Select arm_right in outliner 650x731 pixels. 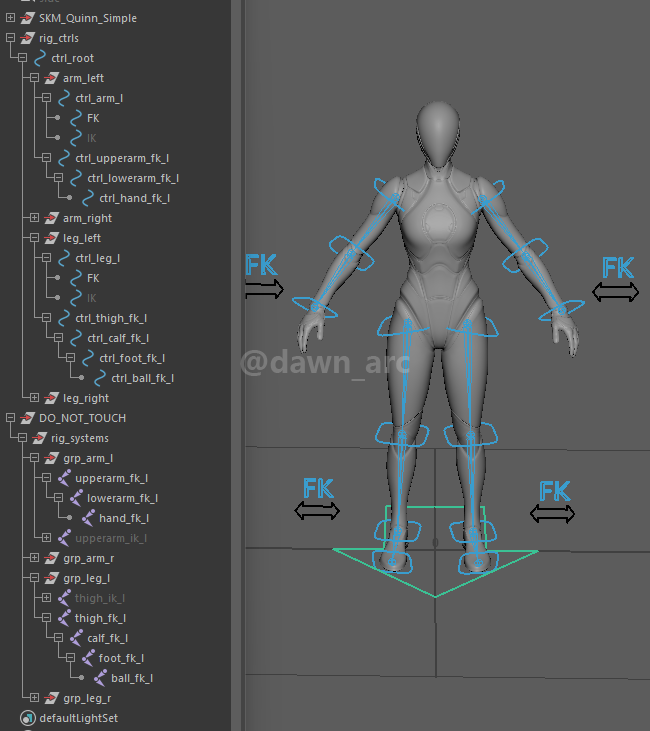[x=88, y=218]
